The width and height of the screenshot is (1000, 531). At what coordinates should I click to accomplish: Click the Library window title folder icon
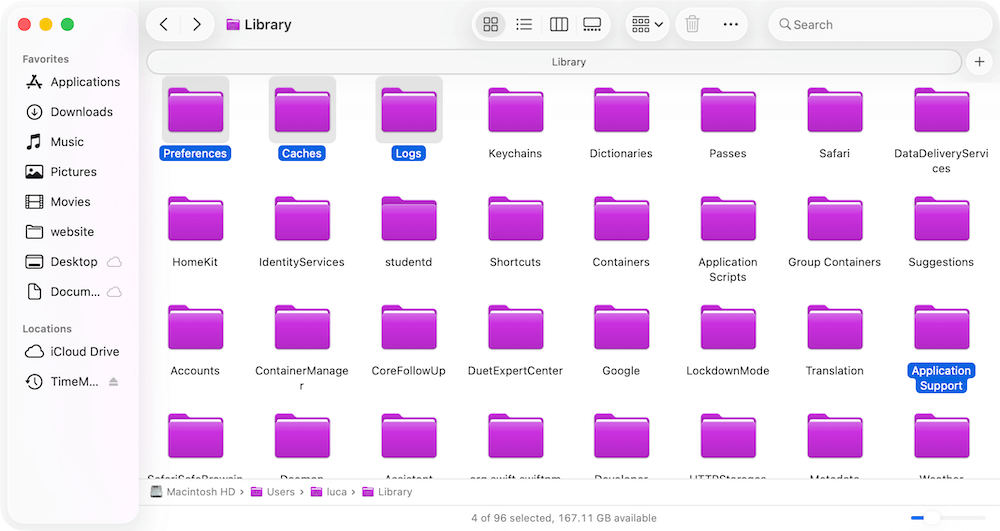pyautogui.click(x=233, y=25)
